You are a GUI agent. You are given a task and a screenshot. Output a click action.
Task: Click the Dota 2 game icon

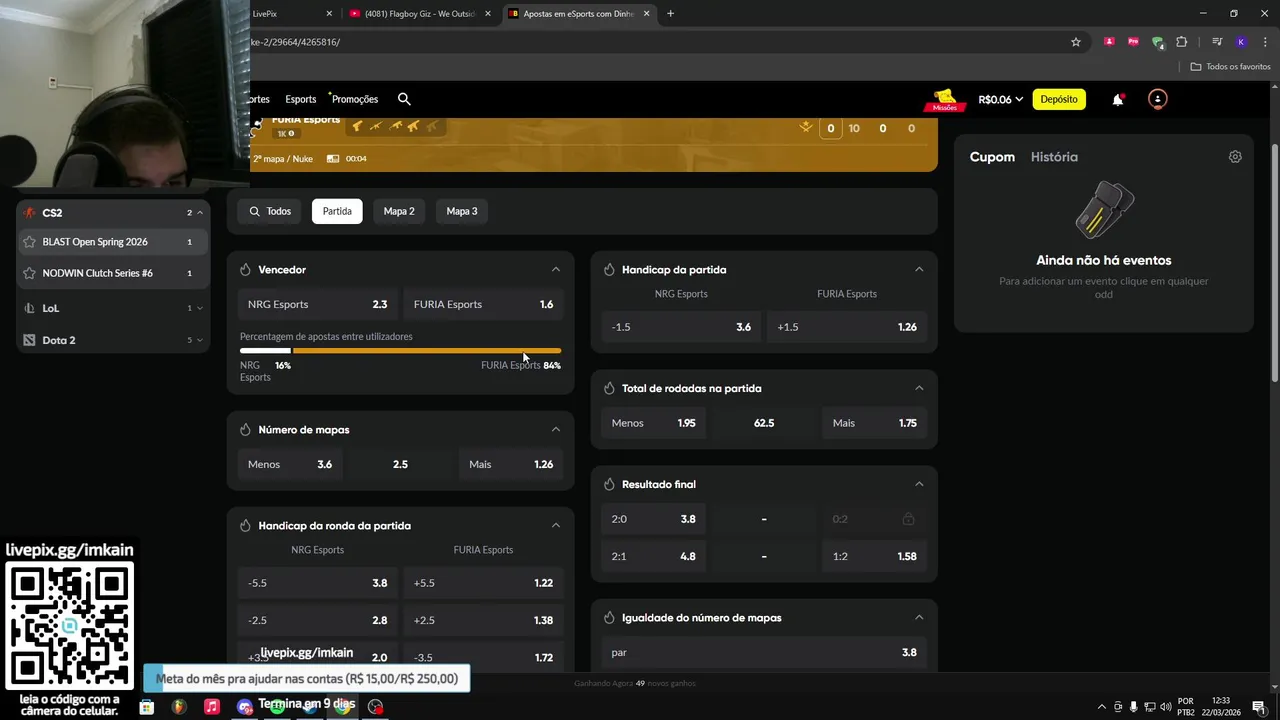pos(29,340)
